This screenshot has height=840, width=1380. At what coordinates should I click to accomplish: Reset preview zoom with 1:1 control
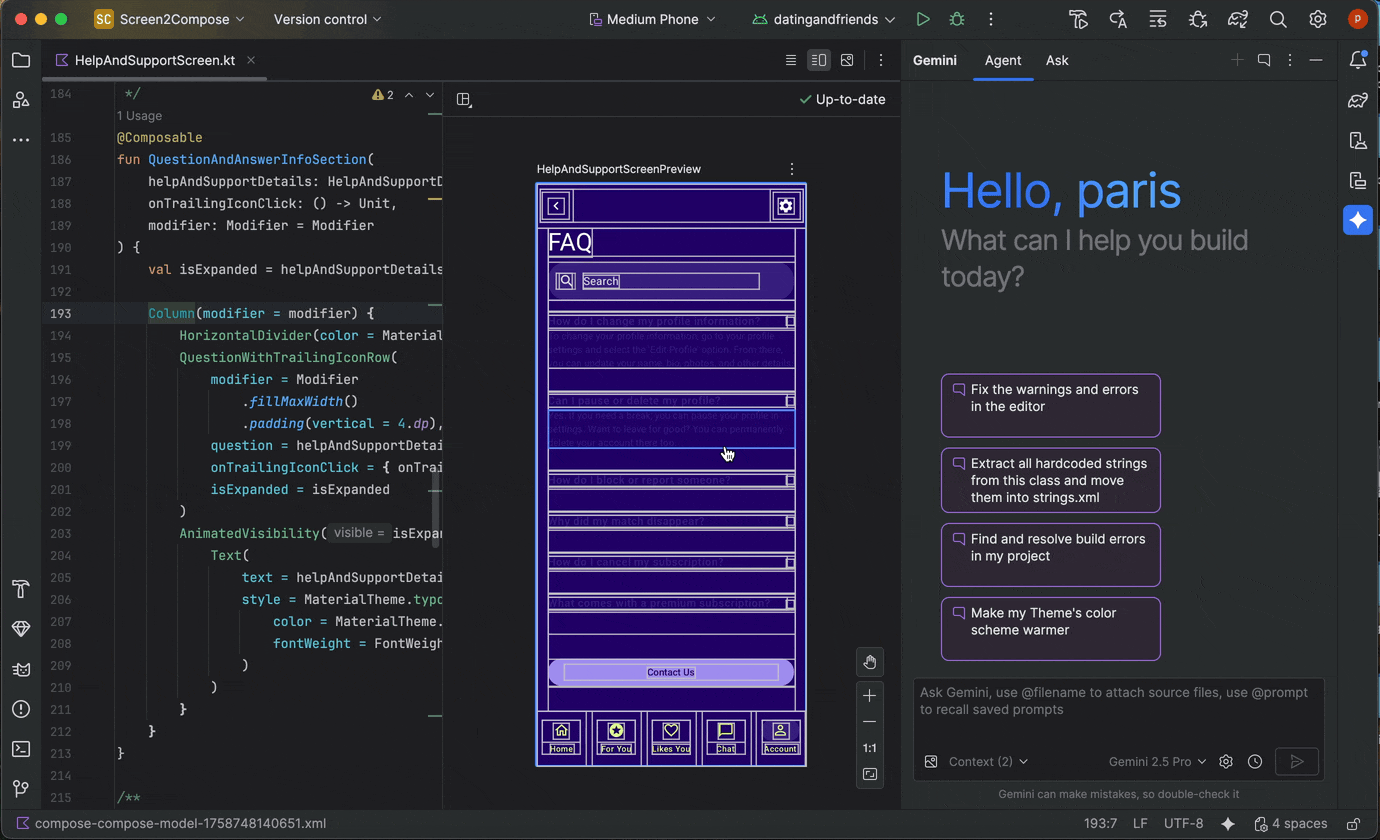pos(869,747)
